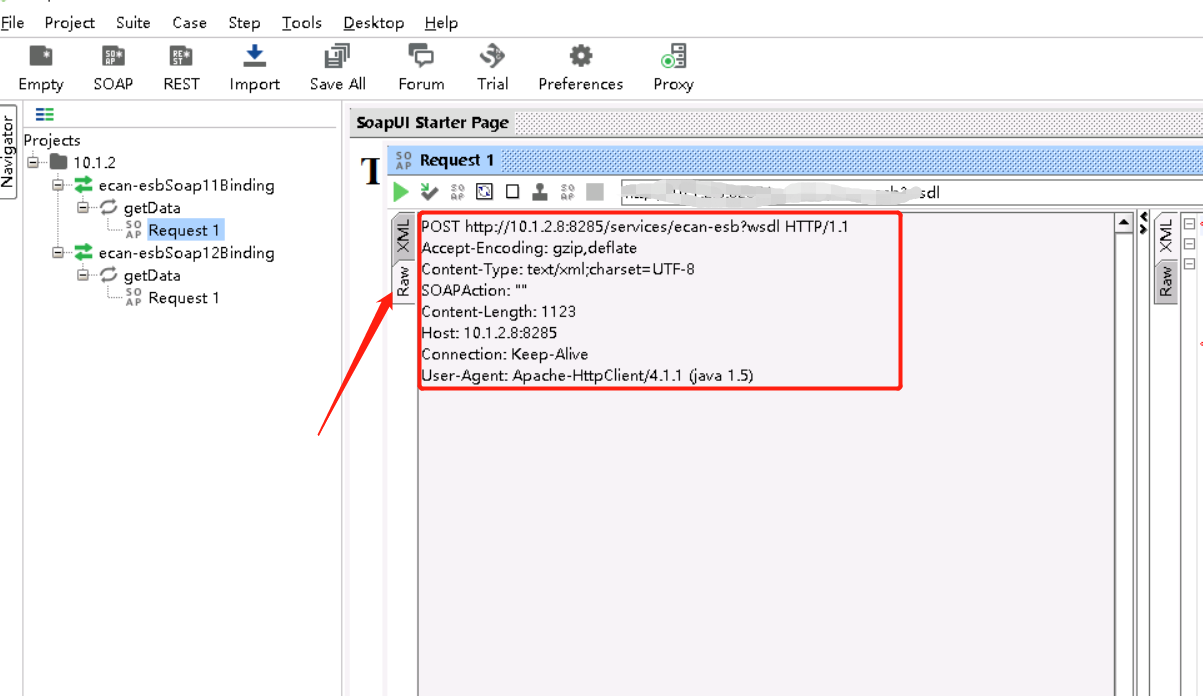Open the Help menu
This screenshot has width=1203, height=696.
click(x=441, y=22)
